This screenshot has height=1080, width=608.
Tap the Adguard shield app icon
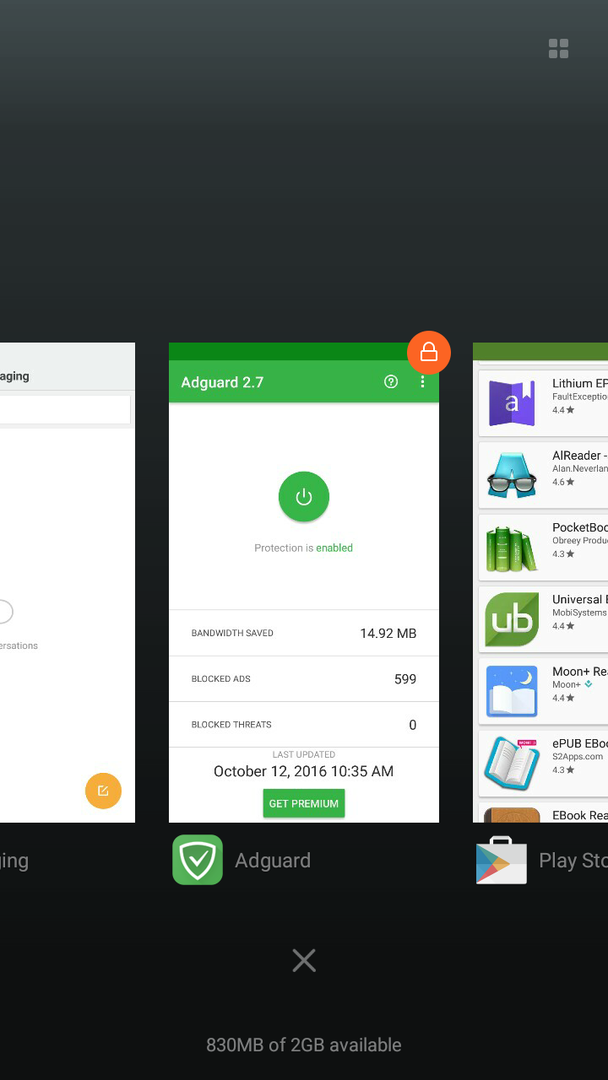[x=197, y=860]
